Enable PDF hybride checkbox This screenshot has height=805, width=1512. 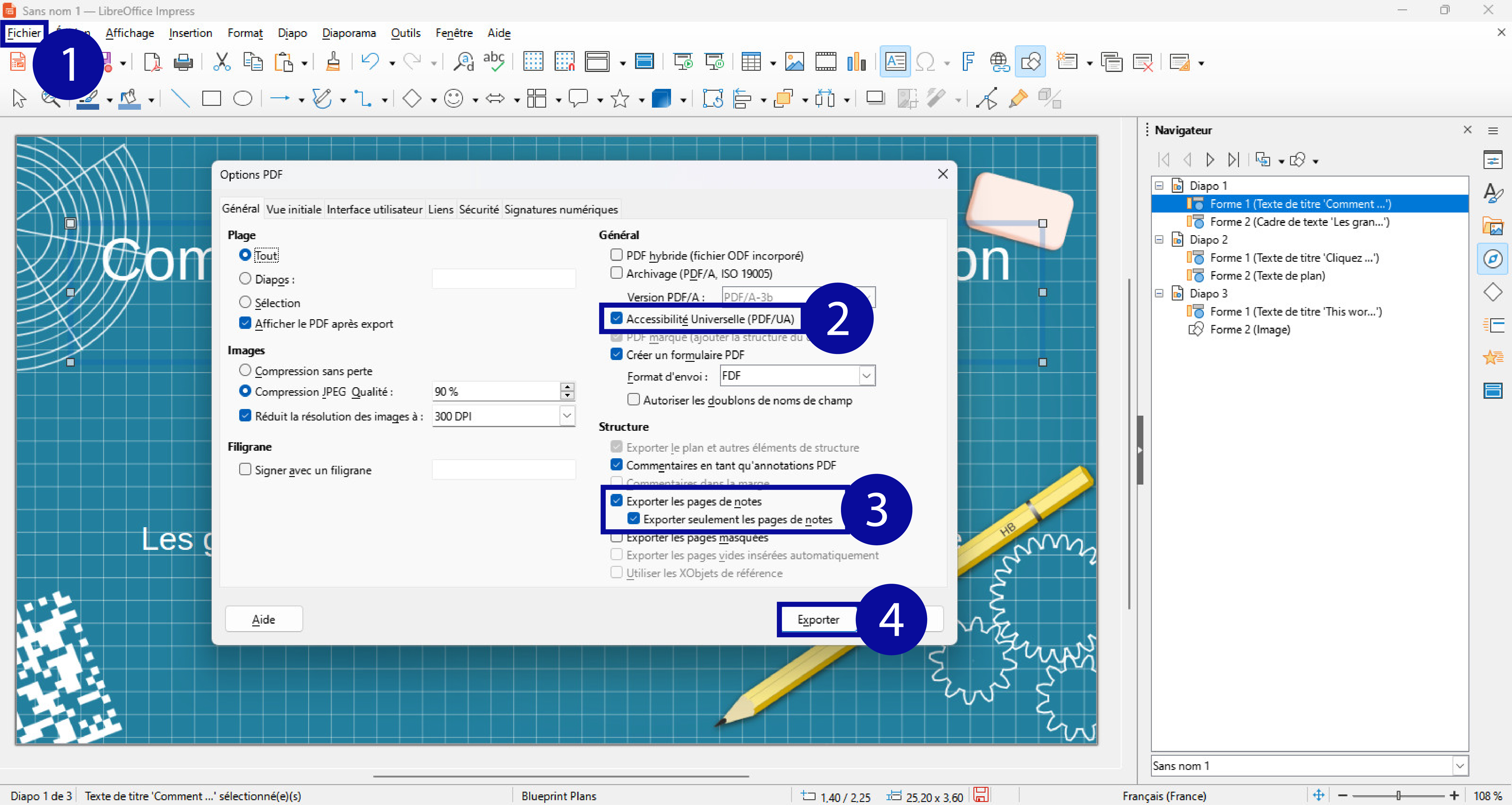click(x=616, y=255)
